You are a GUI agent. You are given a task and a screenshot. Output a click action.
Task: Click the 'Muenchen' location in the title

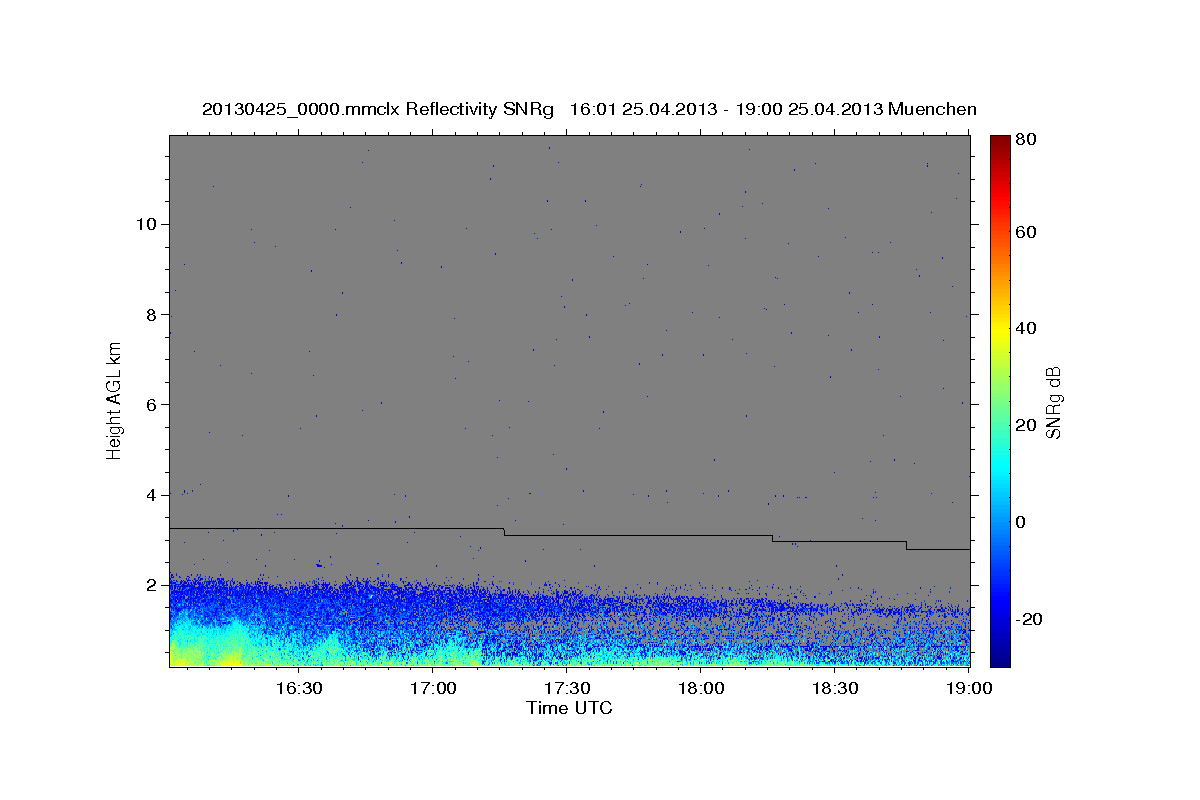pos(932,109)
